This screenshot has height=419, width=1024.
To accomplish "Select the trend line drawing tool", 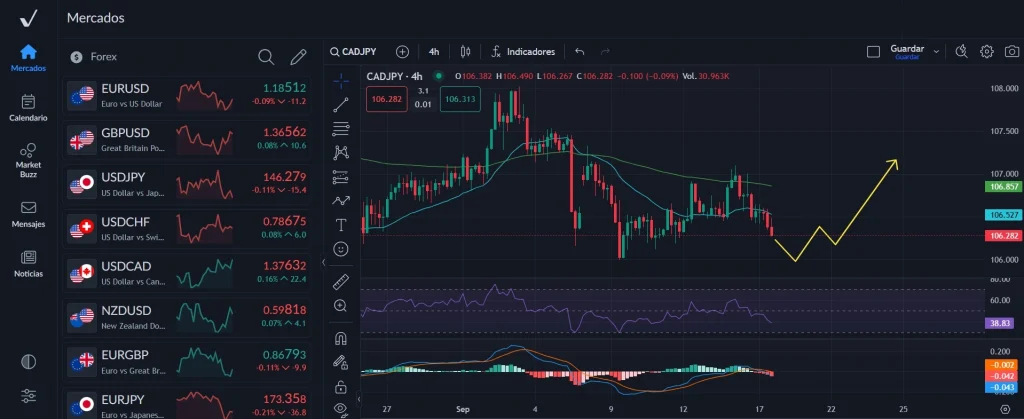I will click(x=341, y=104).
